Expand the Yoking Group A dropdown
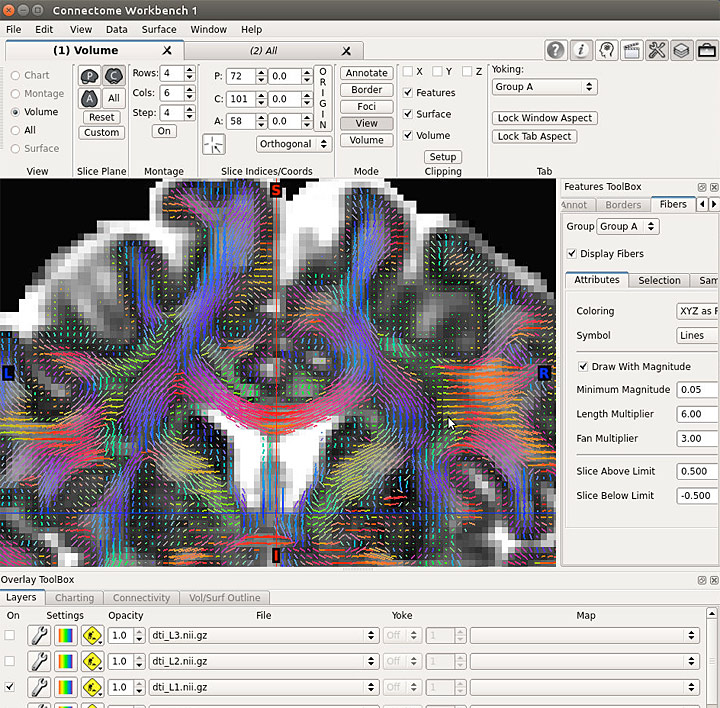This screenshot has width=720, height=708. (544, 87)
